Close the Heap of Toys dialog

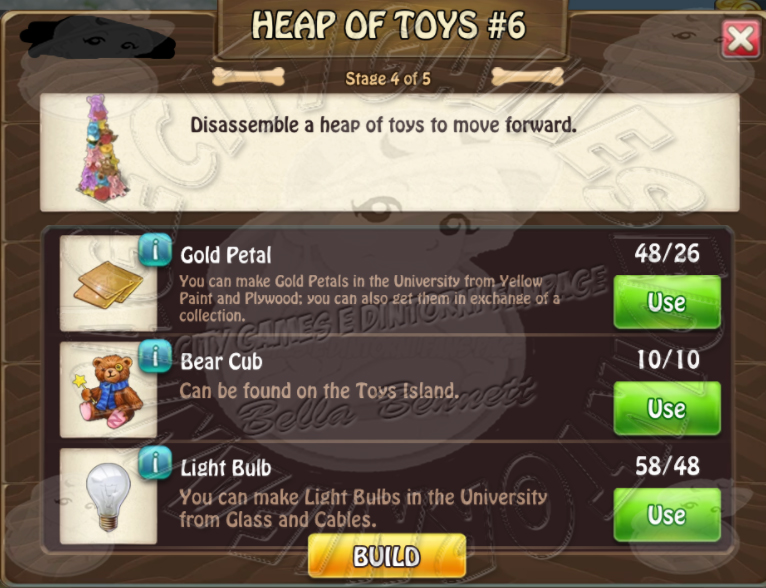pyautogui.click(x=741, y=39)
